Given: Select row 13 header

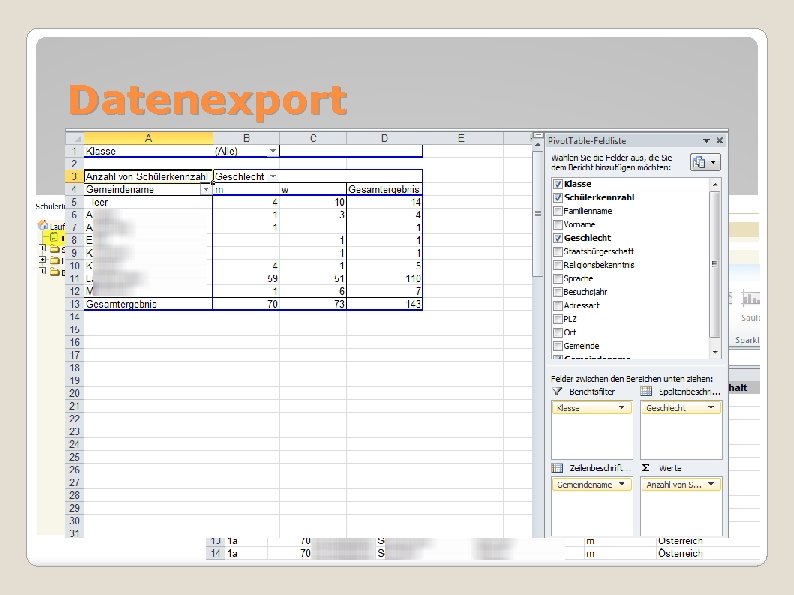Looking at the screenshot, I should [x=75, y=304].
